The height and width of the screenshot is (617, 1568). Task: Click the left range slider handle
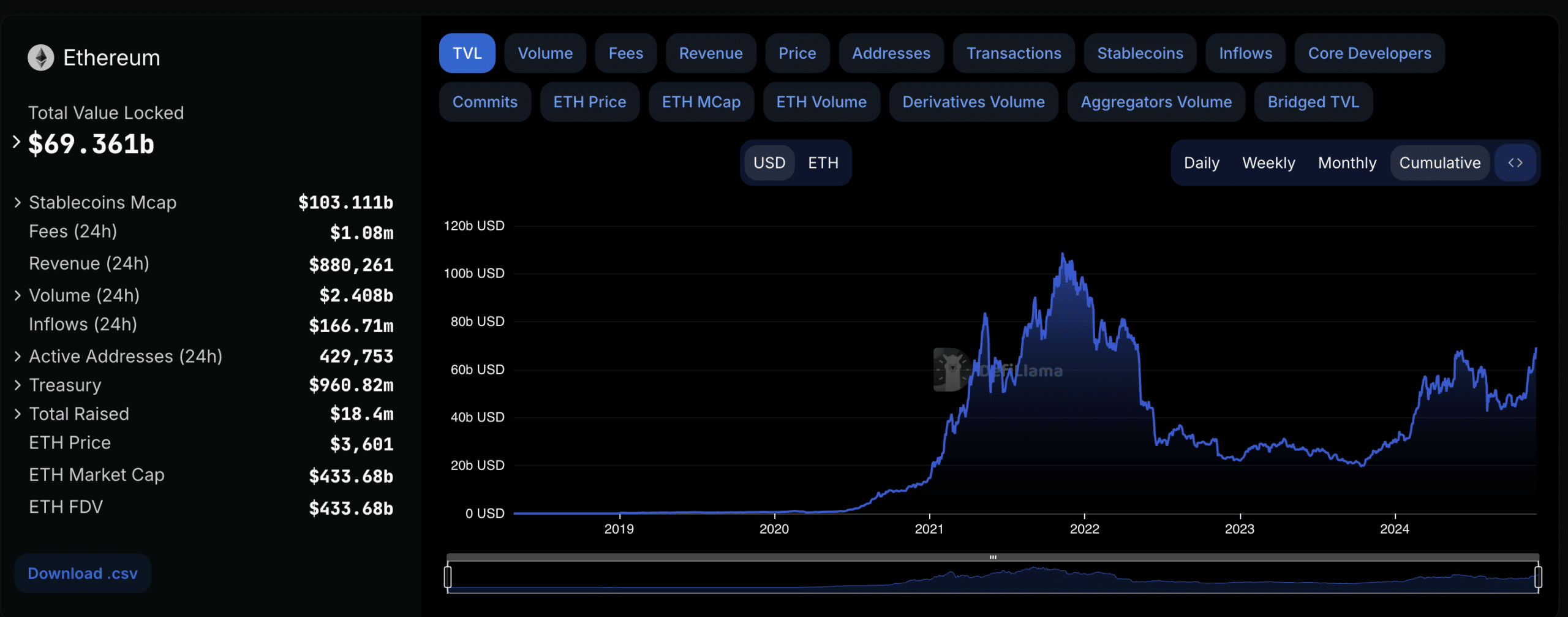[448, 577]
